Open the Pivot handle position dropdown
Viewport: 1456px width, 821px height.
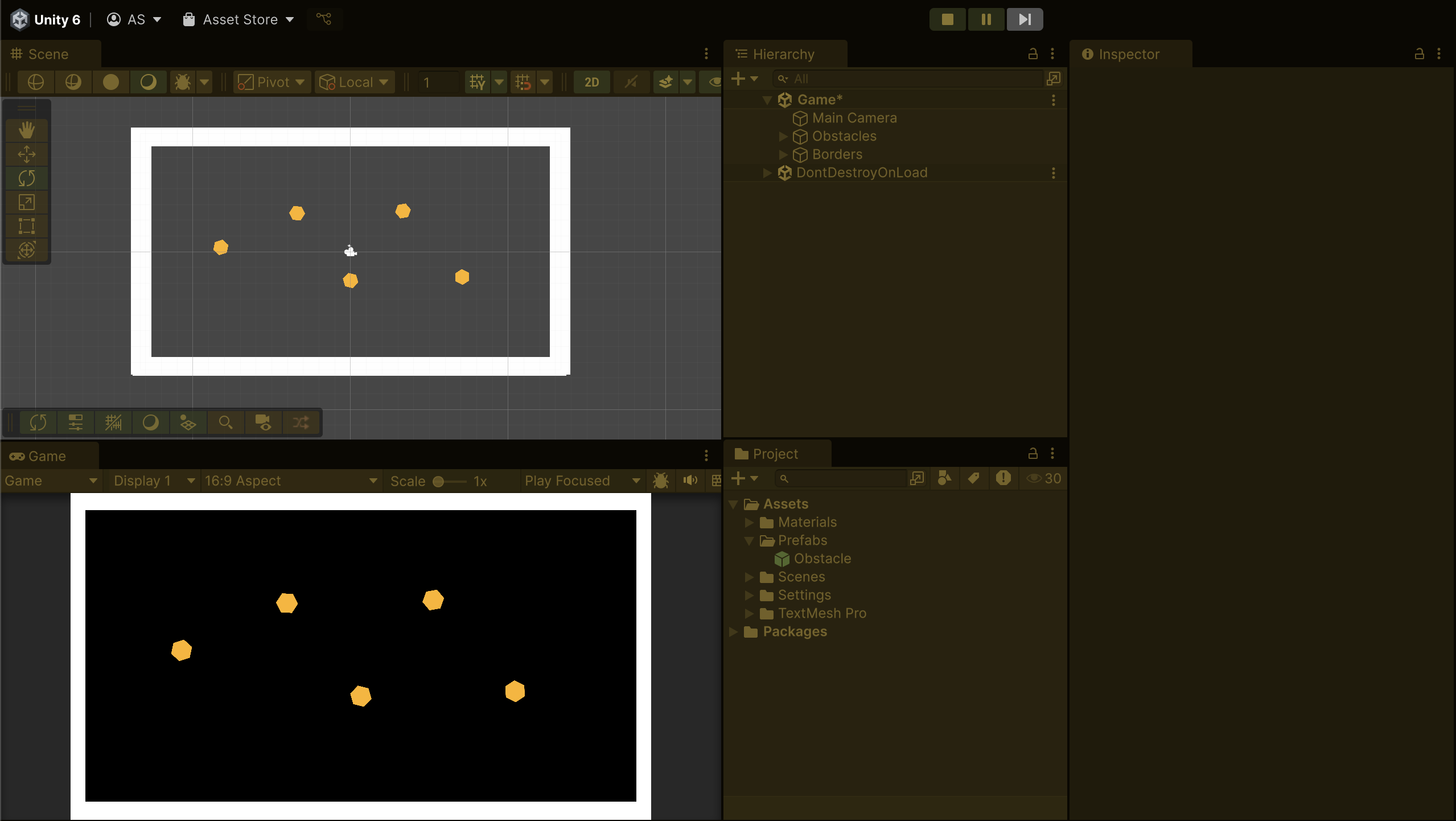click(x=272, y=83)
